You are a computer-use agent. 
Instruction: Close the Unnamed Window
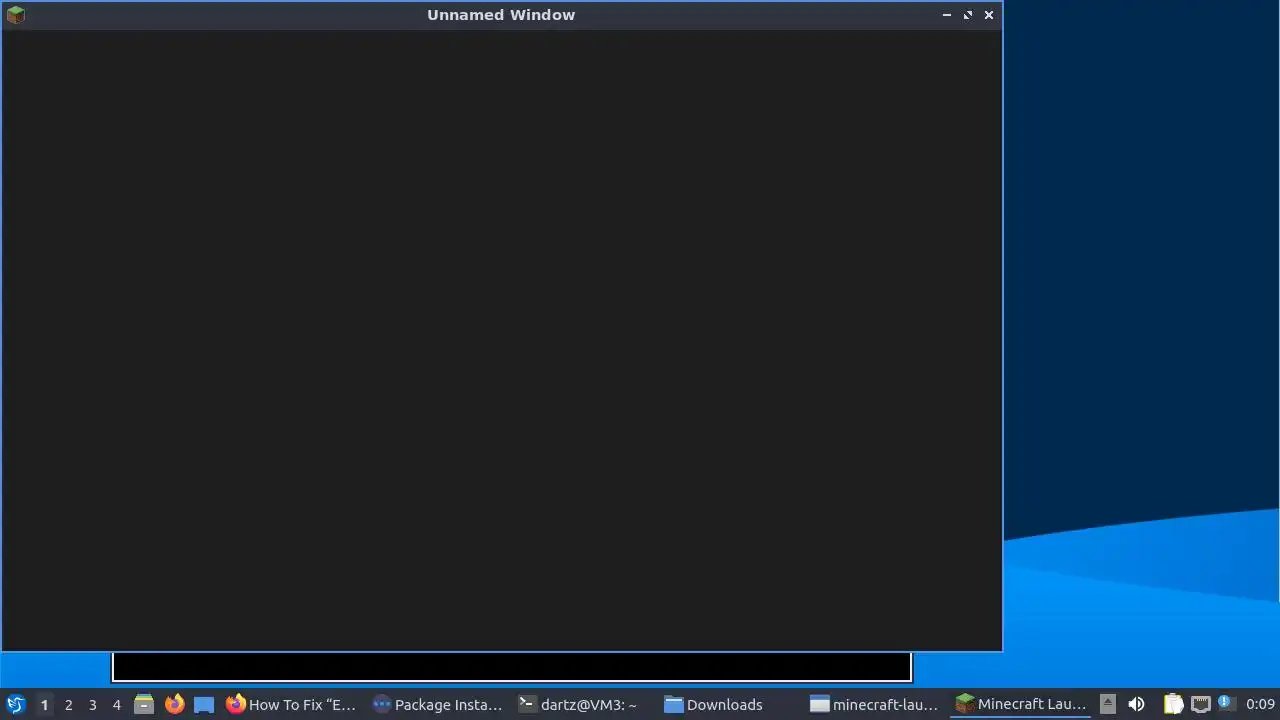(989, 15)
